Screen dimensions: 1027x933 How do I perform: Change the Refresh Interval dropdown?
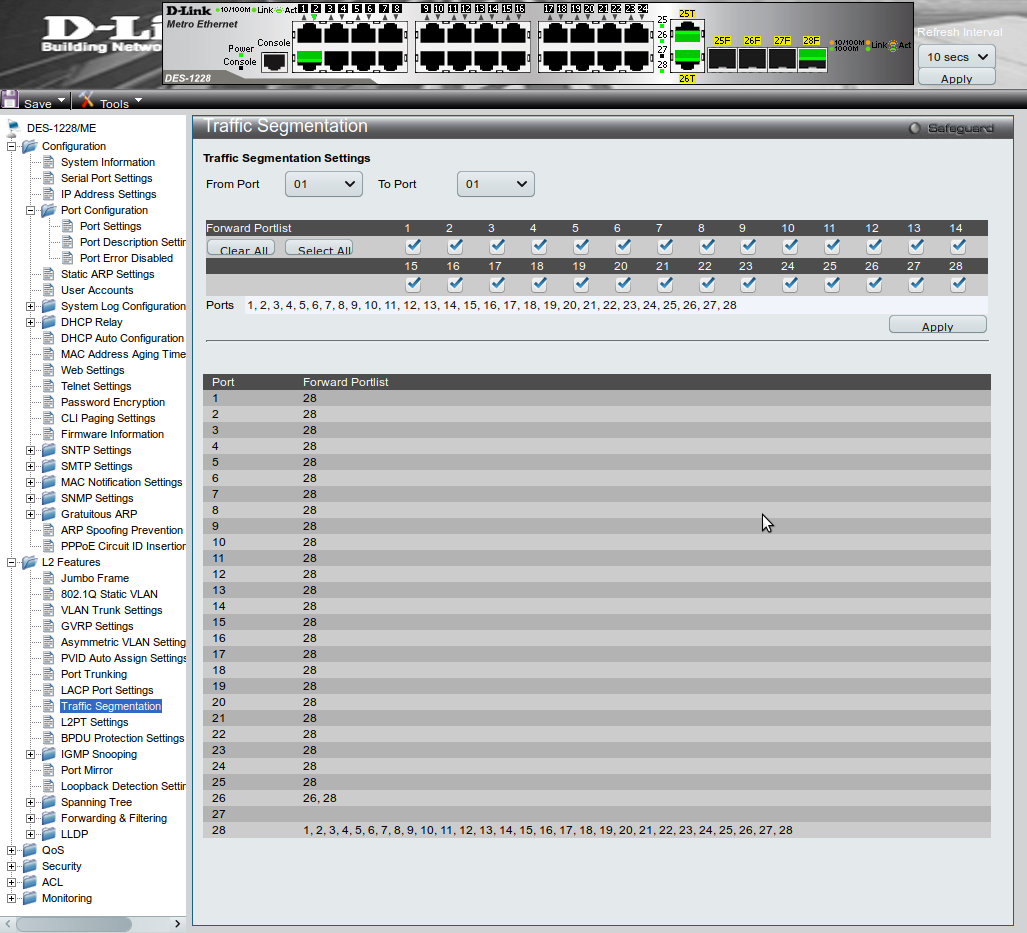coord(956,57)
